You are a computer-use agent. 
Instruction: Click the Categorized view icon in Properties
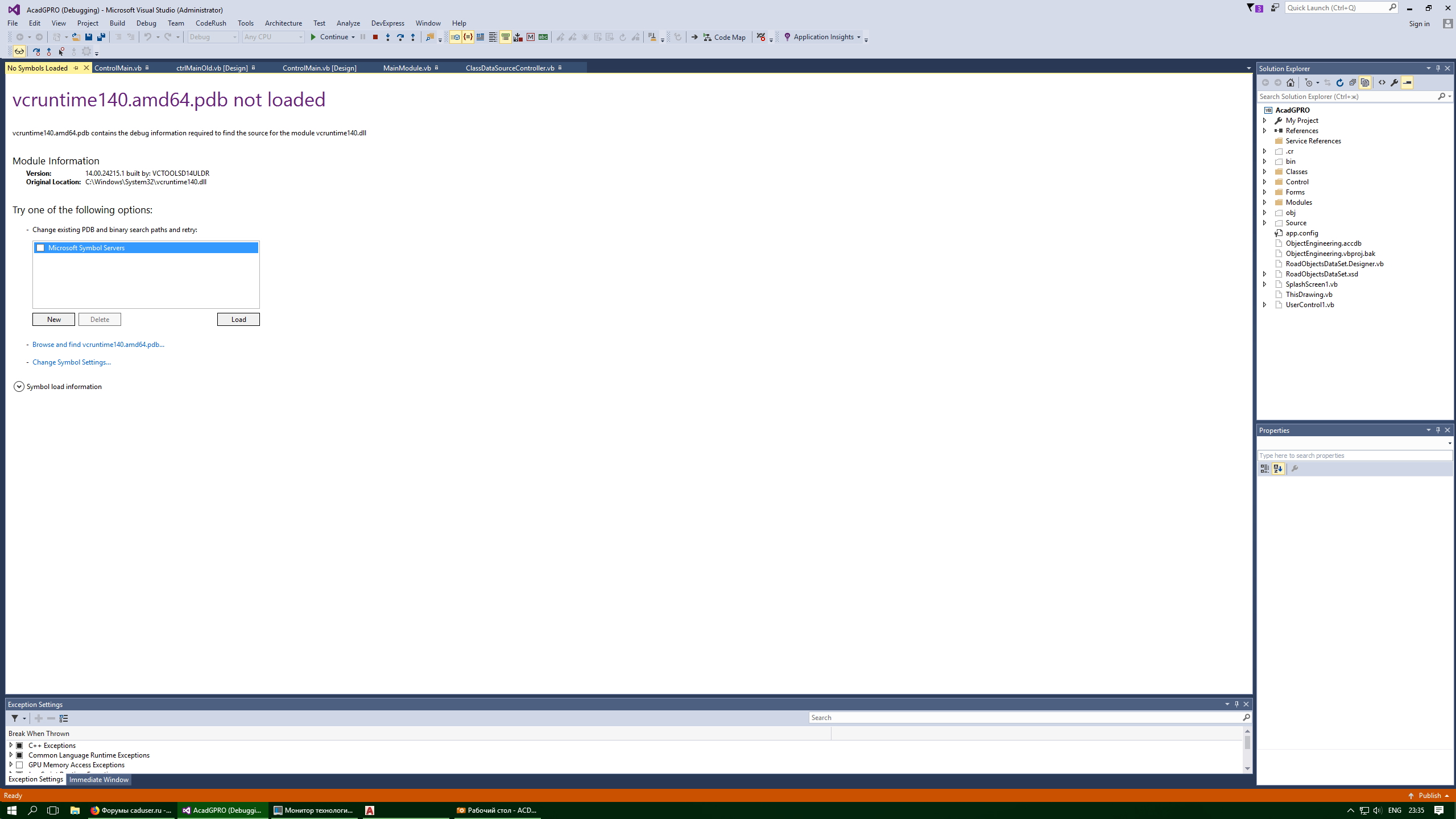1265,469
